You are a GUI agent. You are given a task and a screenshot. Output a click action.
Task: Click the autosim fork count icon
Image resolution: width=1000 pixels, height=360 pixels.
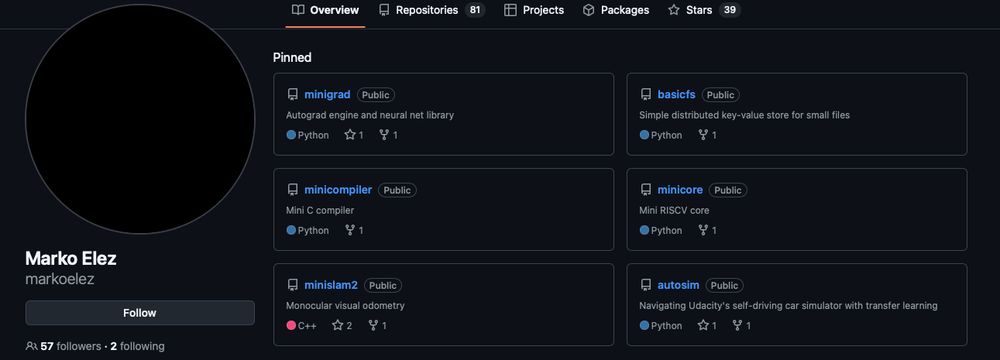pyautogui.click(x=737, y=325)
